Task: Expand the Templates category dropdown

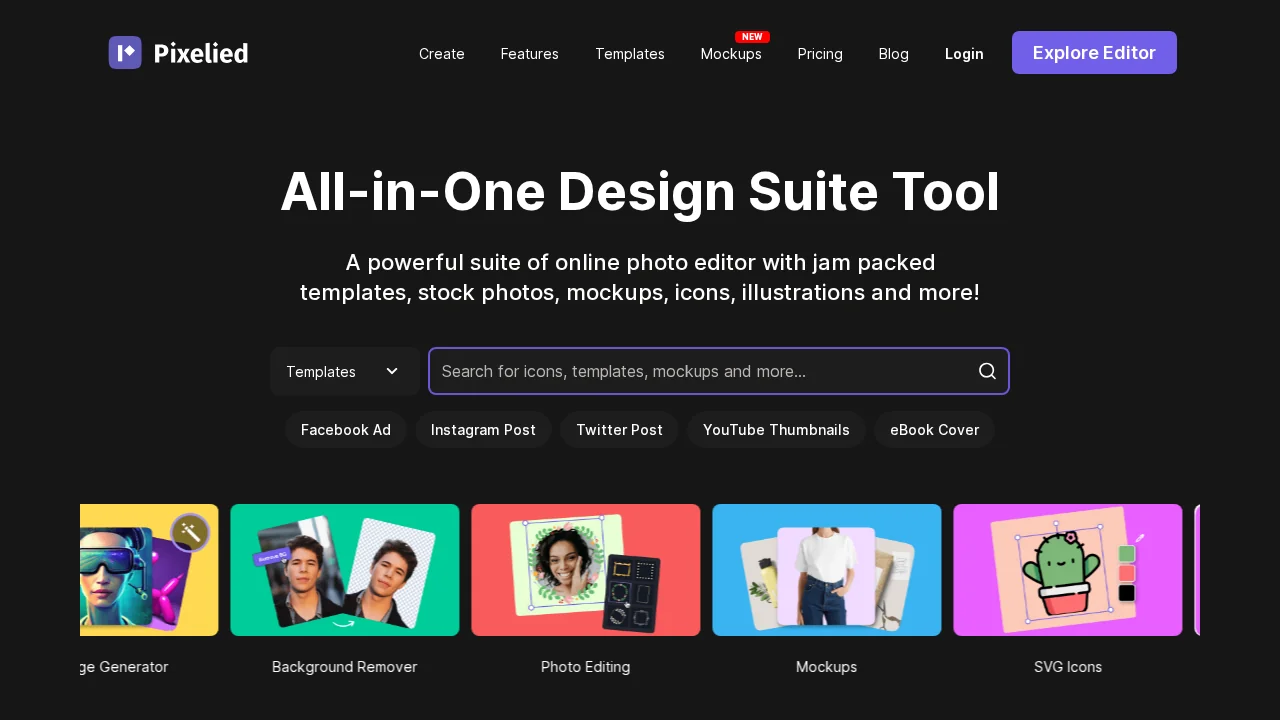Action: pyautogui.click(x=344, y=371)
